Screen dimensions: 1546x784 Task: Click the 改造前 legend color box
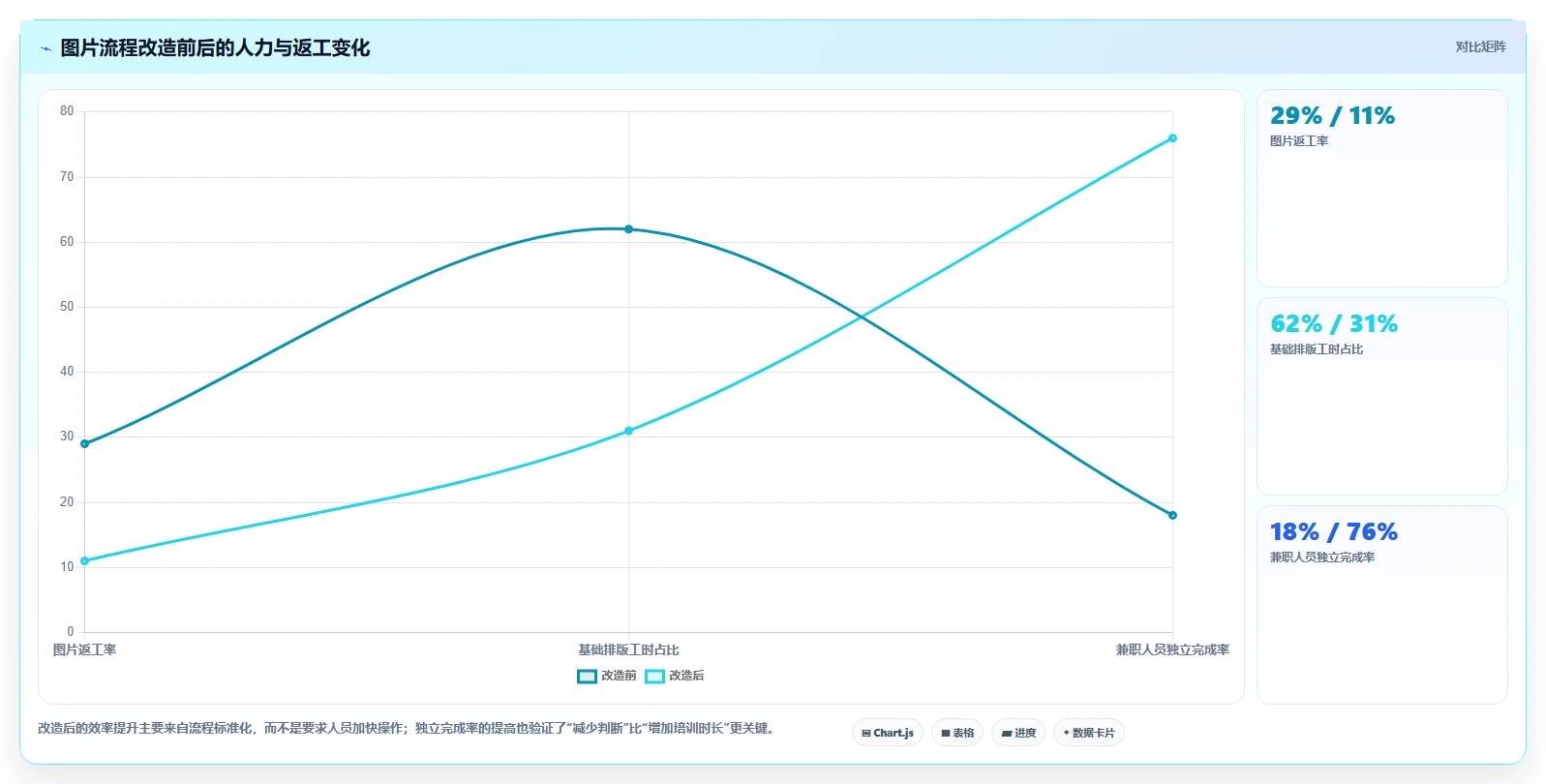pyautogui.click(x=587, y=676)
